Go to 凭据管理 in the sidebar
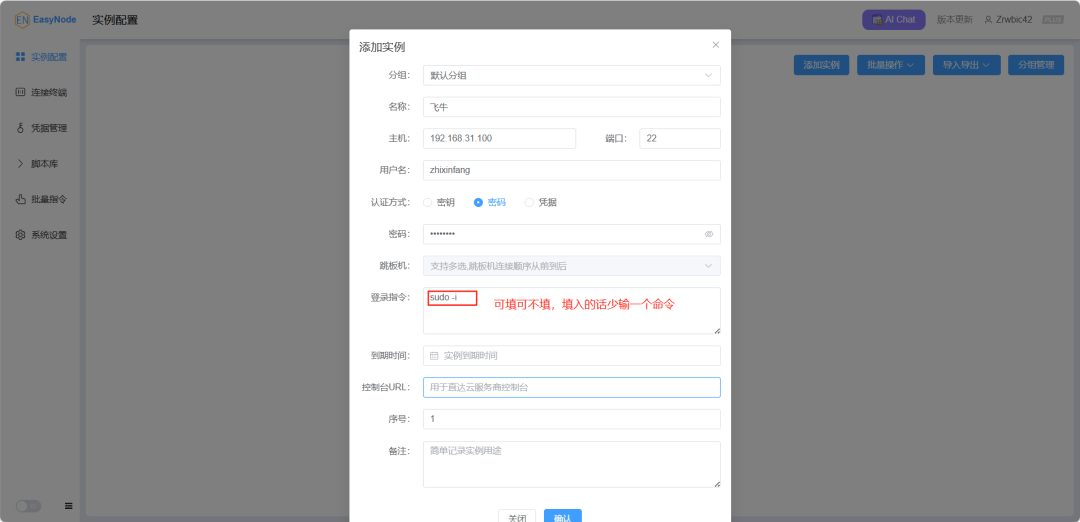1080x522 pixels. (41, 128)
